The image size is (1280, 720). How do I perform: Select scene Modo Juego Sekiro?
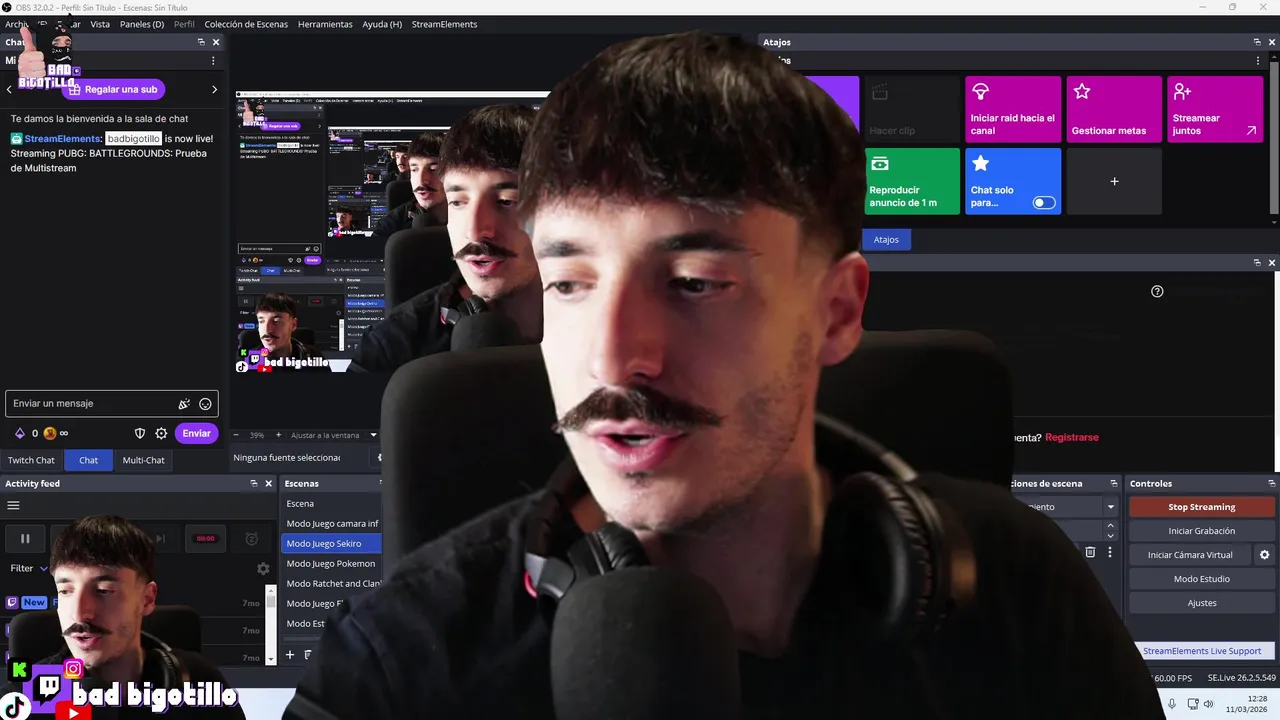pos(332,544)
